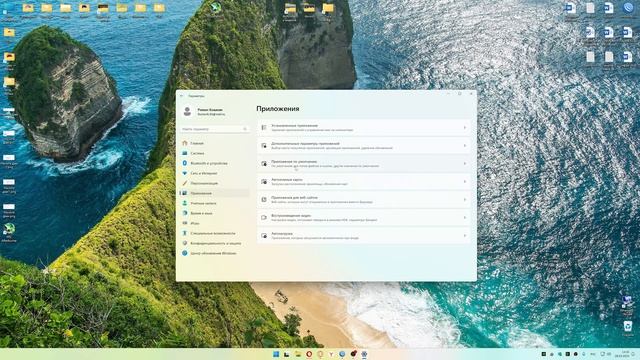The image size is (640, 360).
Task: Open the Автозагрузка chevron arrow
Action: (x=464, y=236)
